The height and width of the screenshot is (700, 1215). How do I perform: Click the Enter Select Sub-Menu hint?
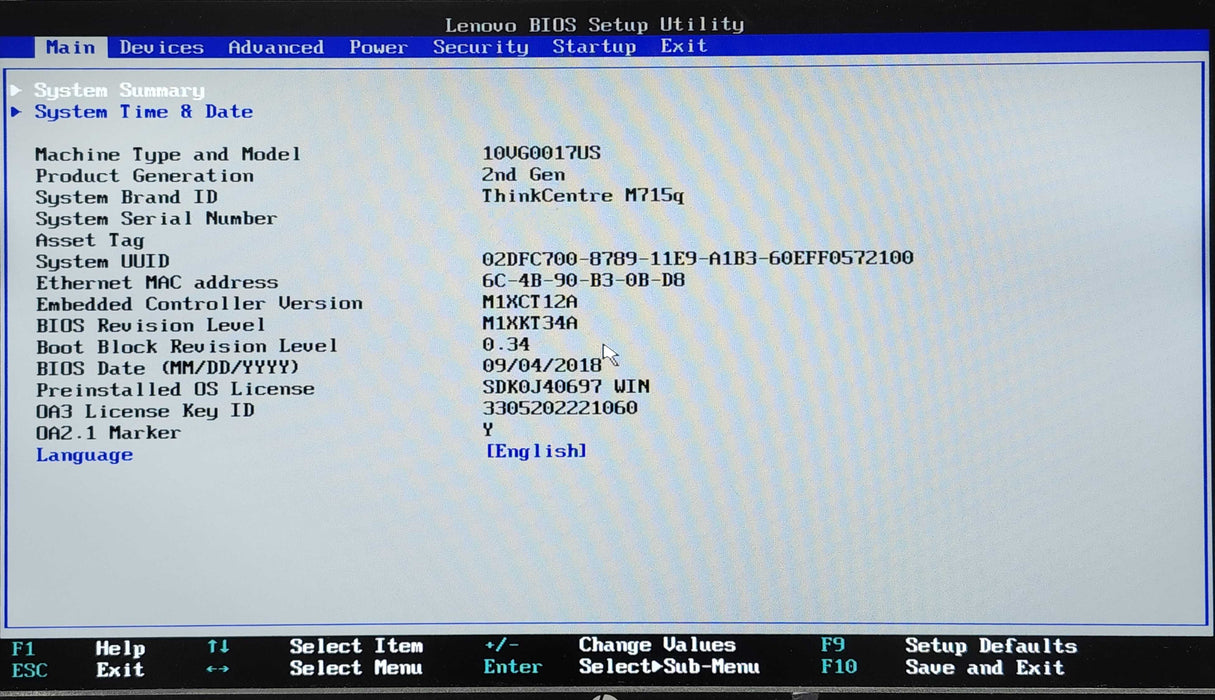click(x=621, y=667)
